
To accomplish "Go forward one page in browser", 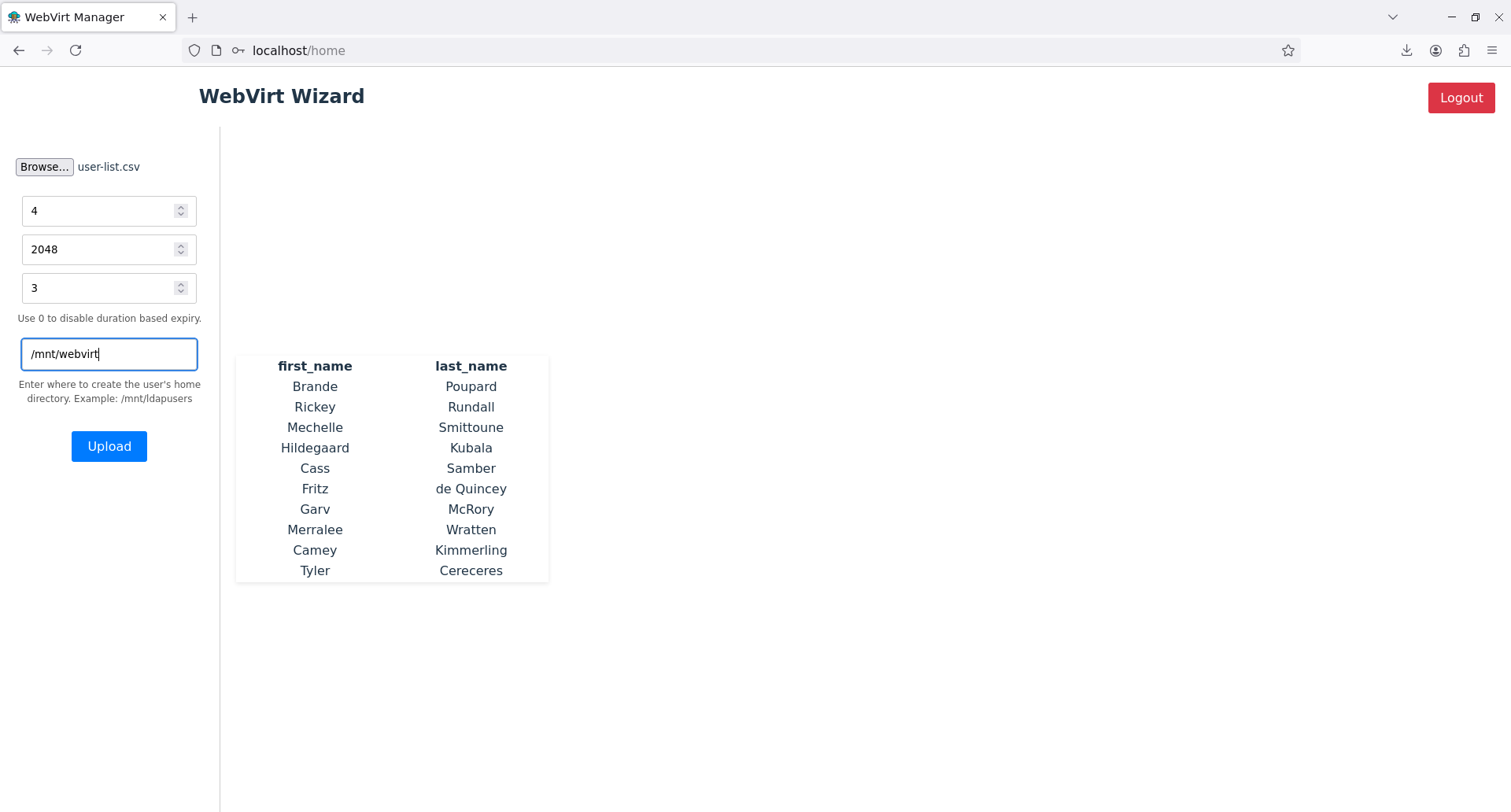I will [47, 50].
